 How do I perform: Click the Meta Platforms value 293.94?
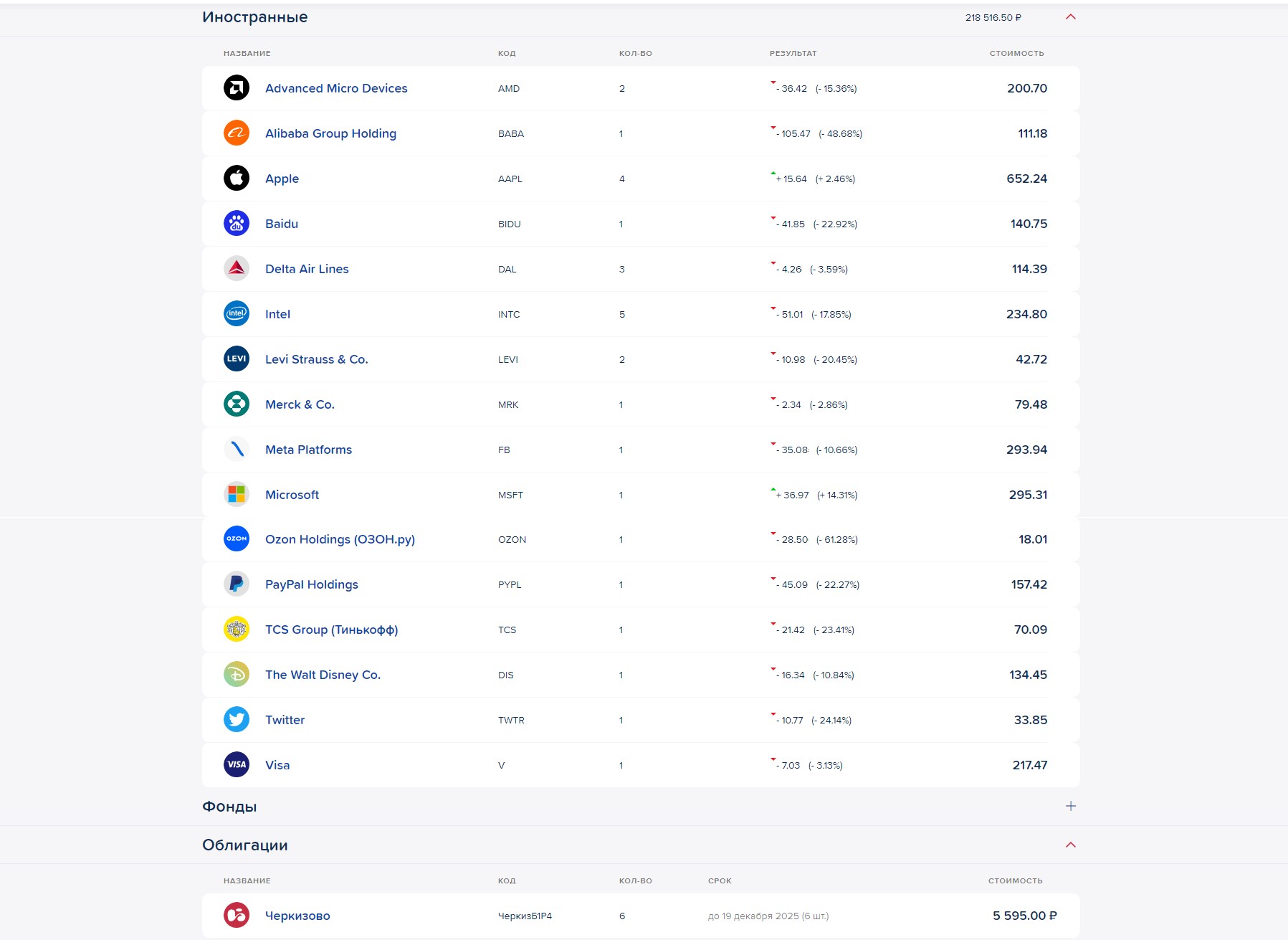pos(1026,450)
